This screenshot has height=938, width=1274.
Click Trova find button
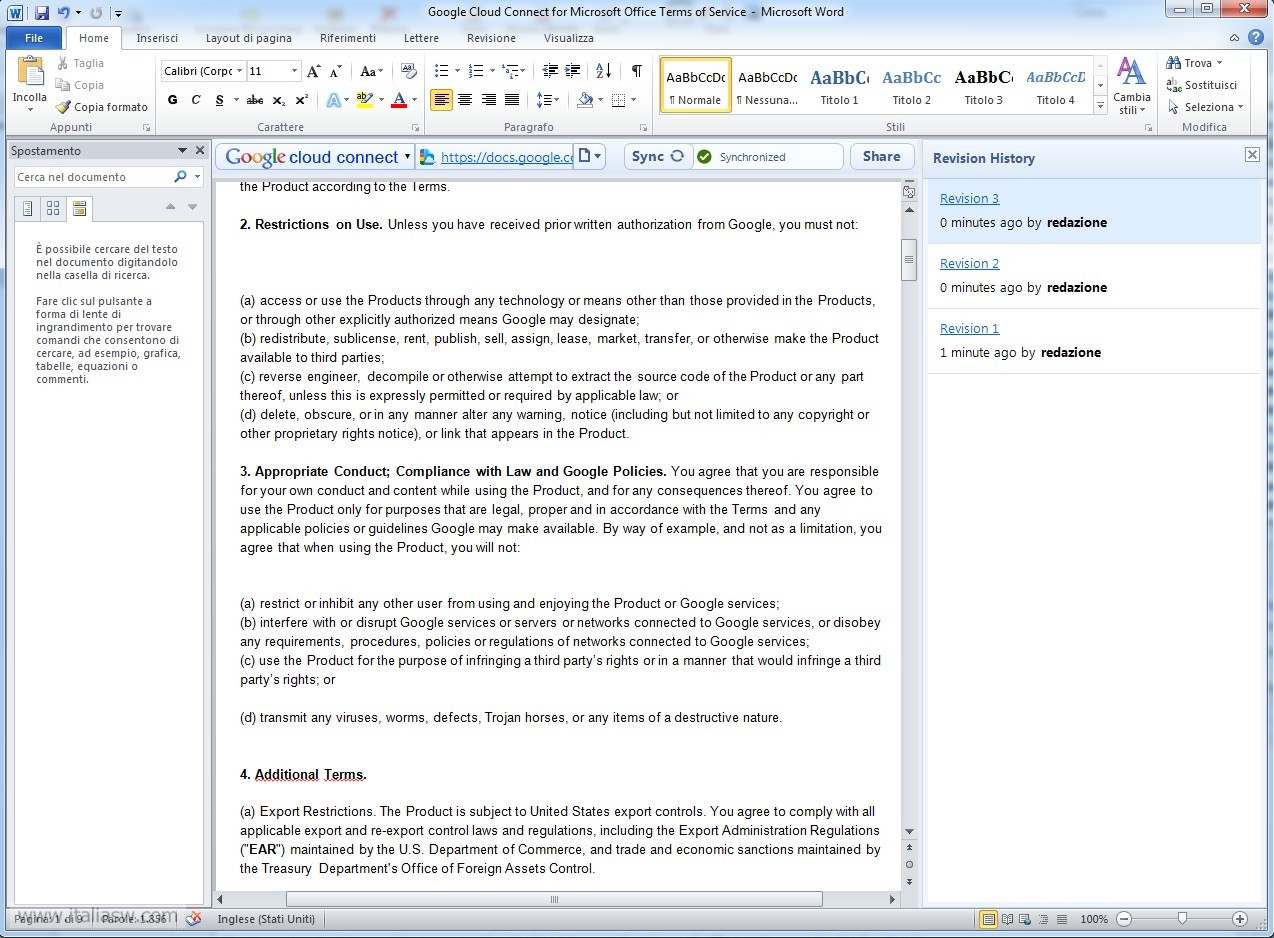1194,63
